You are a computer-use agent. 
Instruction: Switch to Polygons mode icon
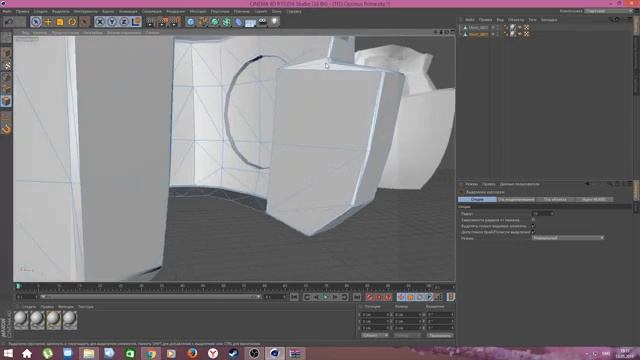pos(6,101)
